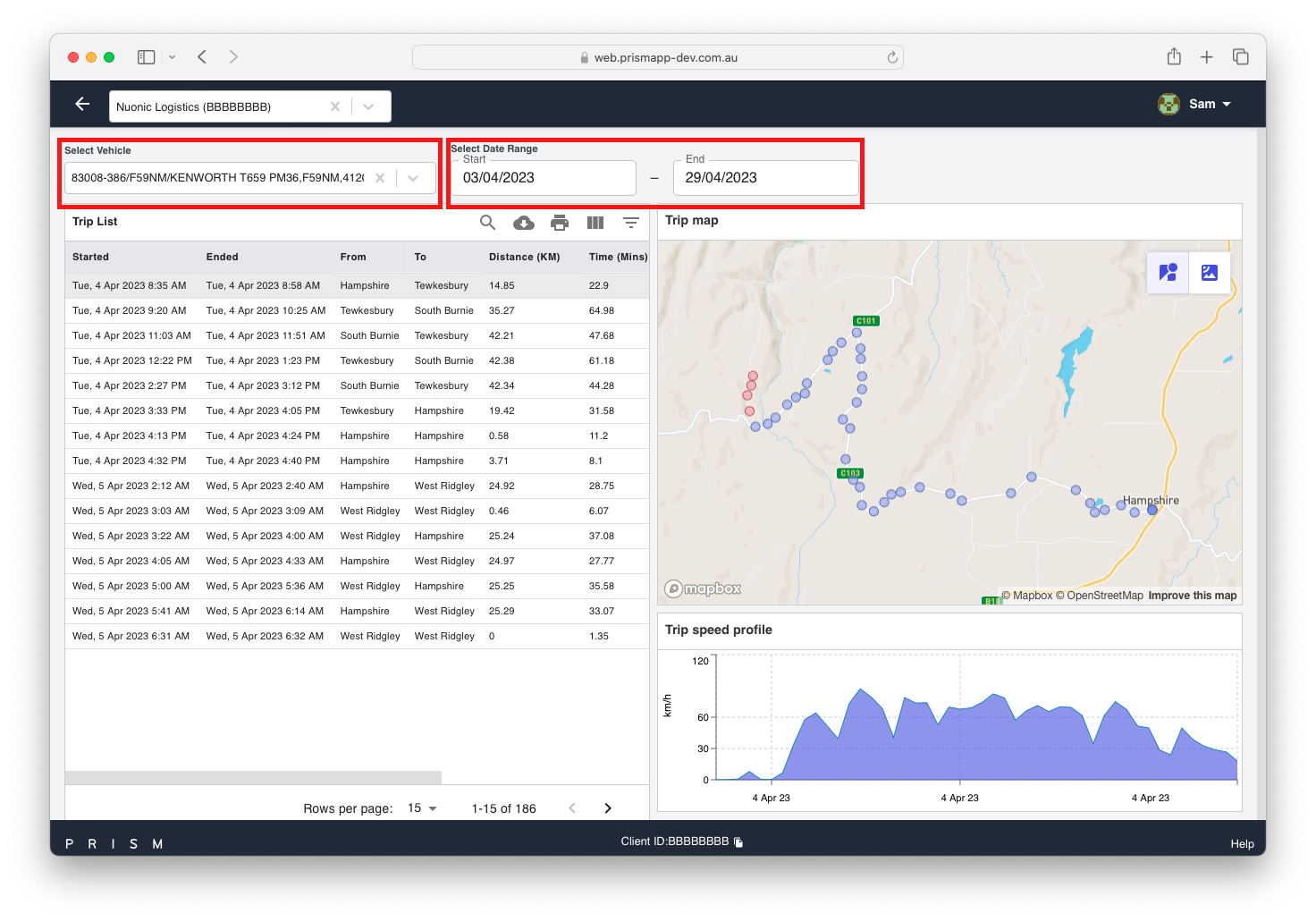Expand the Select Vehicle dropdown
Screen dimensions: 1316x922
coord(413,178)
